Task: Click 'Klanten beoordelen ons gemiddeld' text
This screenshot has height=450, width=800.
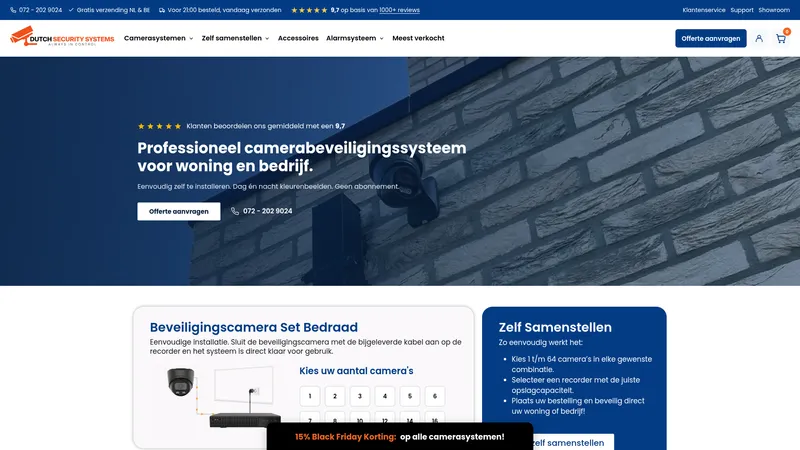Action: (x=265, y=126)
